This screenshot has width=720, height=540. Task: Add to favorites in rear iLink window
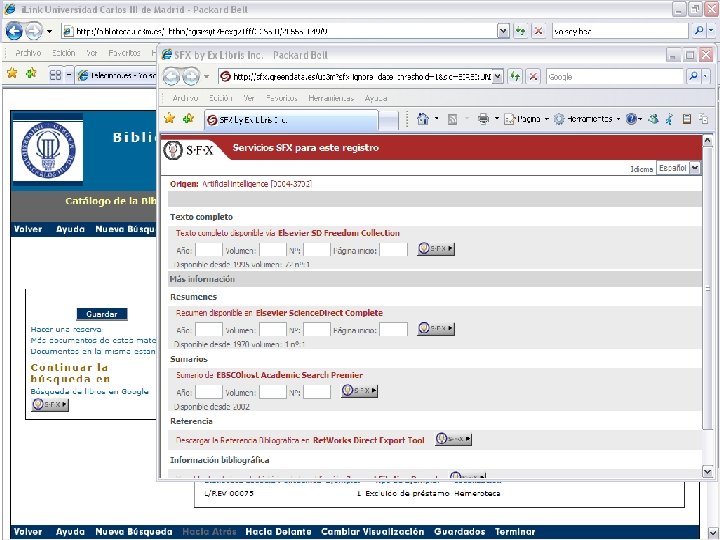tap(31, 73)
